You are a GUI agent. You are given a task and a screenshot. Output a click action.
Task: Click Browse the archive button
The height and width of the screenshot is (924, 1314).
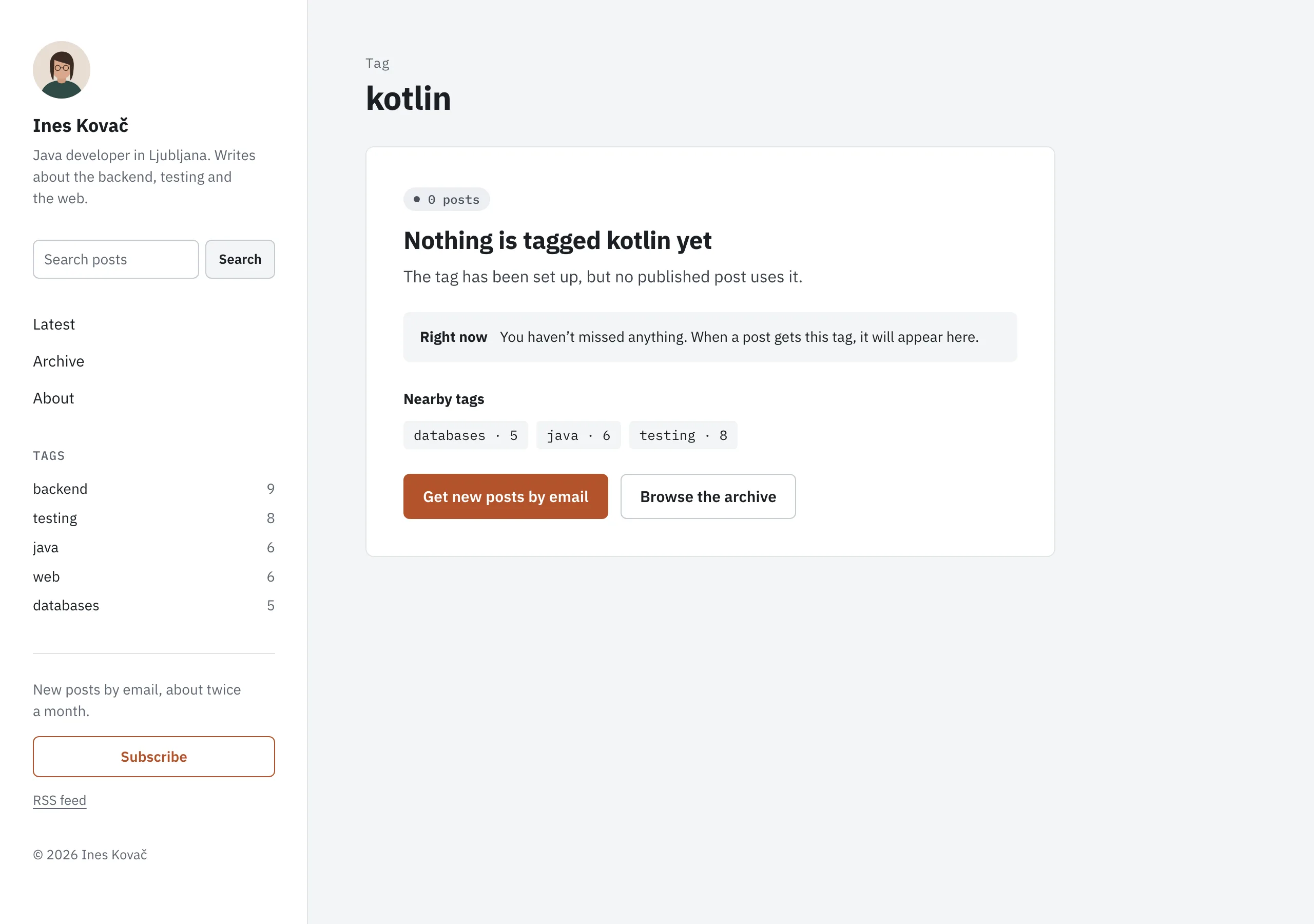pos(708,496)
